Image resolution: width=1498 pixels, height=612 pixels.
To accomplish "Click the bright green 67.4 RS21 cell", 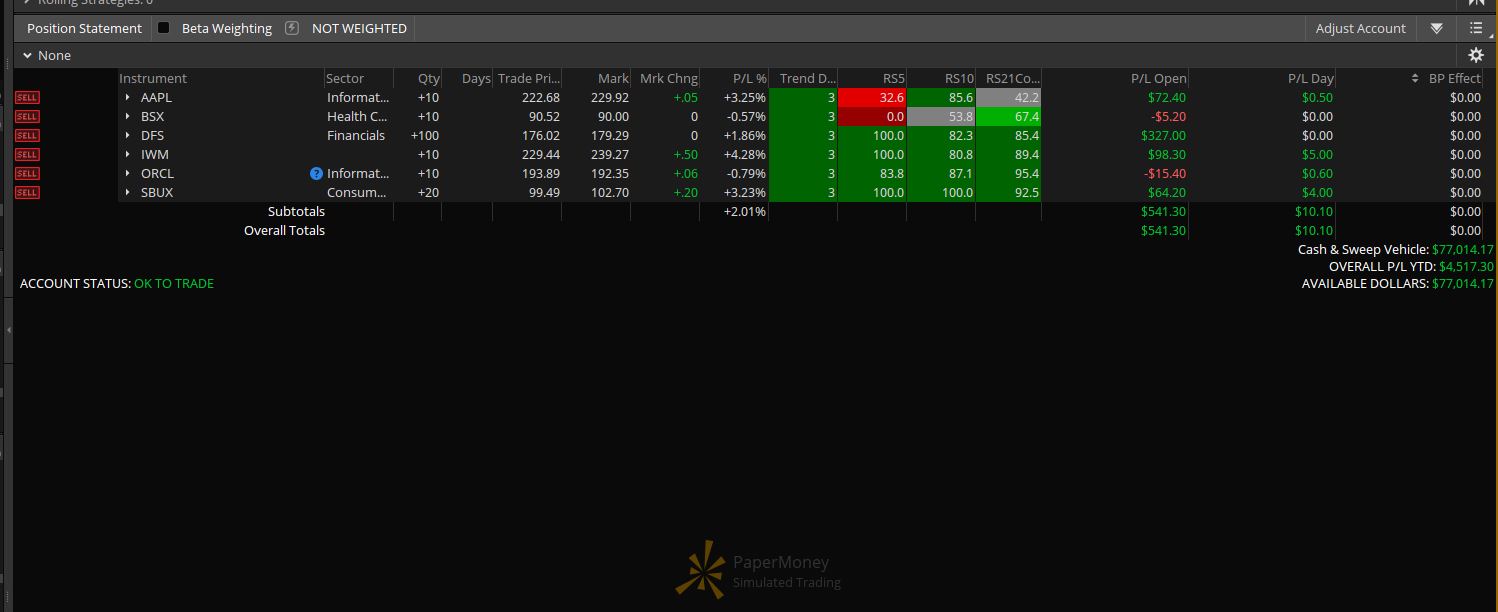I will [x=1008, y=117].
